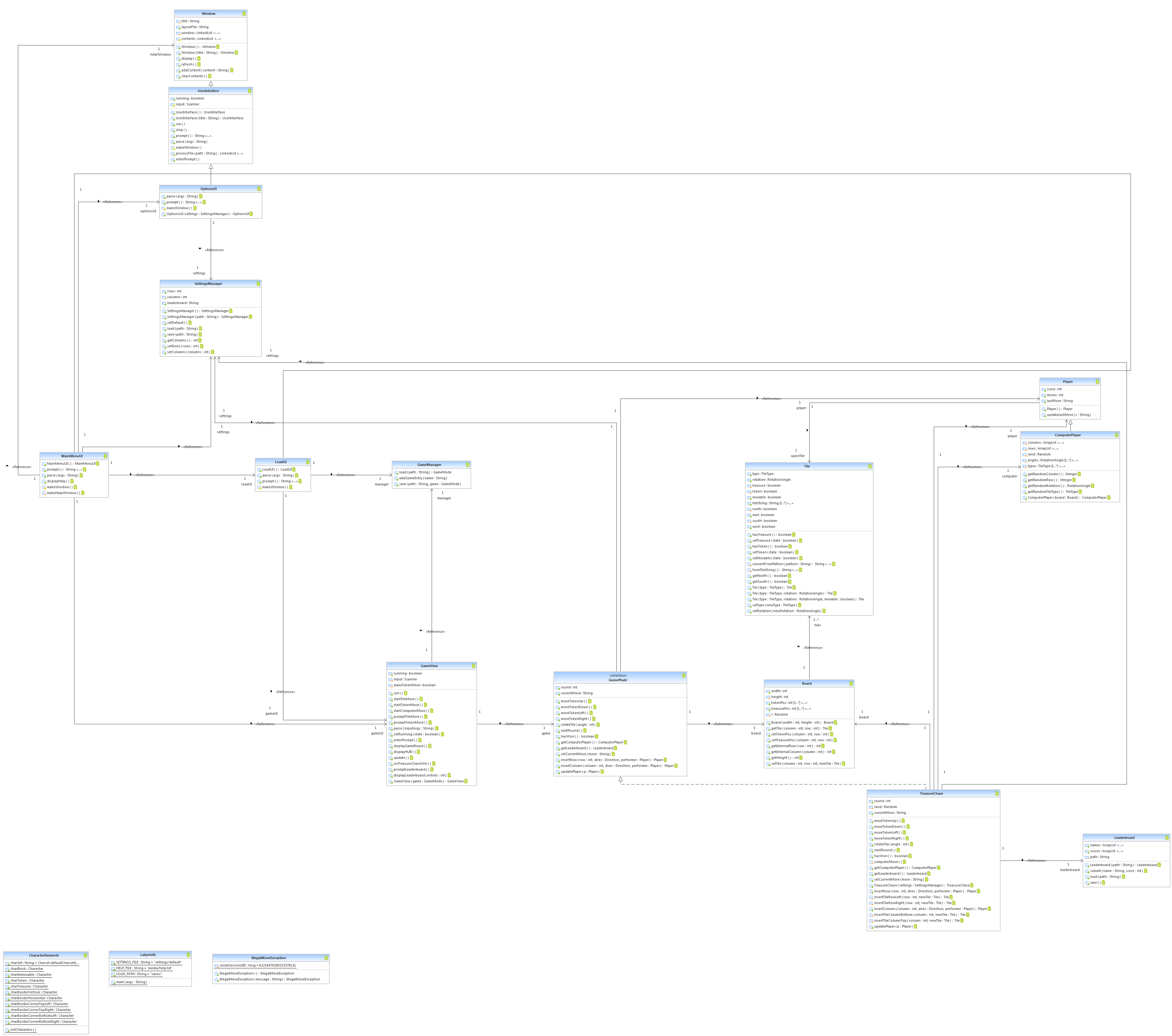Select 'makeHelpWindow()' method in MainMenuUI

[x=62, y=493]
